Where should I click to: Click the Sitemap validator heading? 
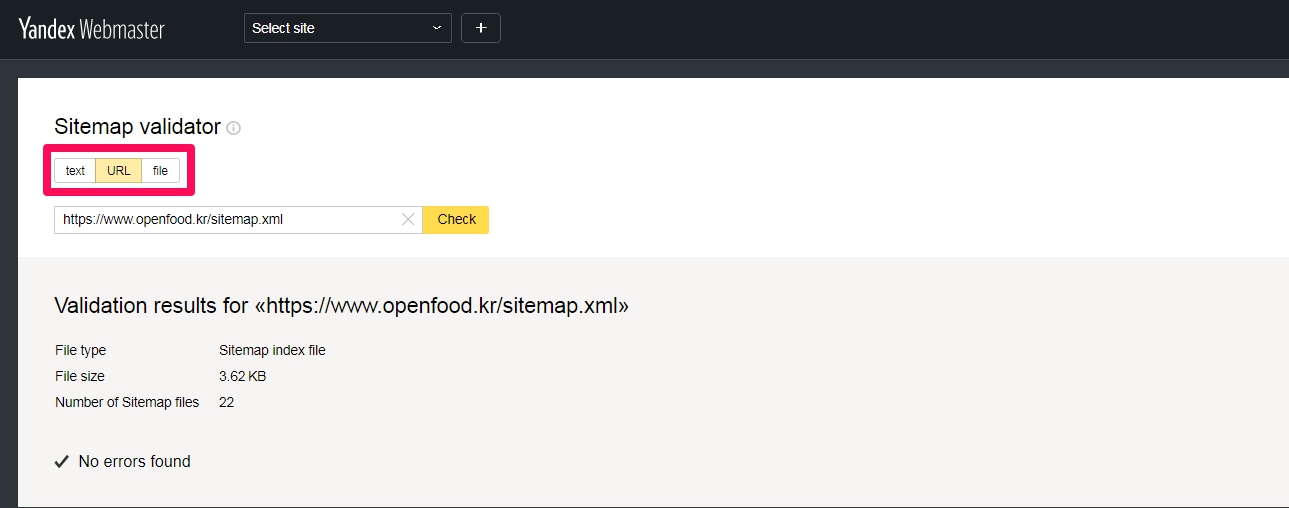[137, 127]
